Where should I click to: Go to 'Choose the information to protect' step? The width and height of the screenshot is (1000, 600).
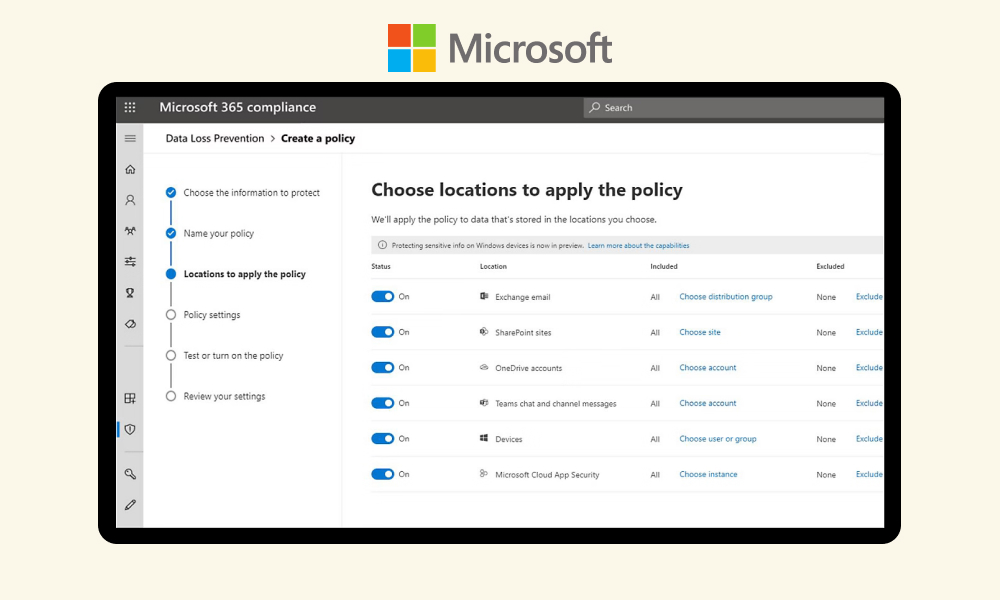pos(251,193)
